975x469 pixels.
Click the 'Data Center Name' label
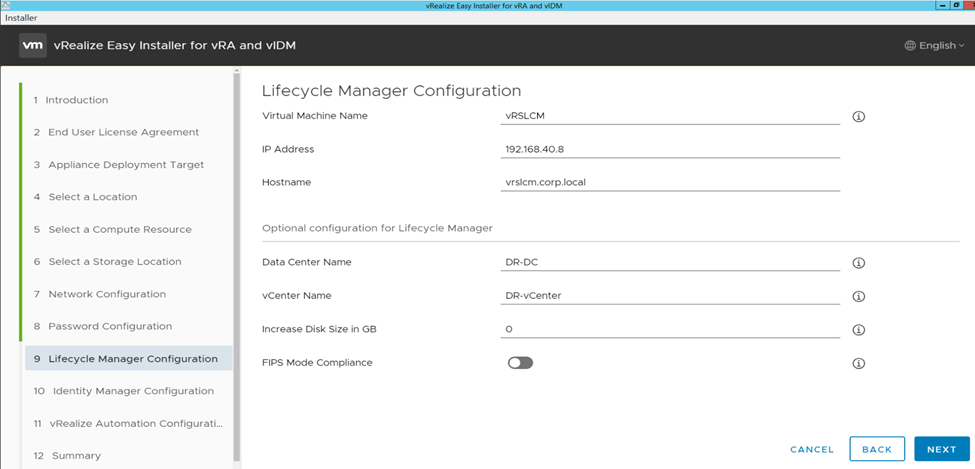point(307,262)
